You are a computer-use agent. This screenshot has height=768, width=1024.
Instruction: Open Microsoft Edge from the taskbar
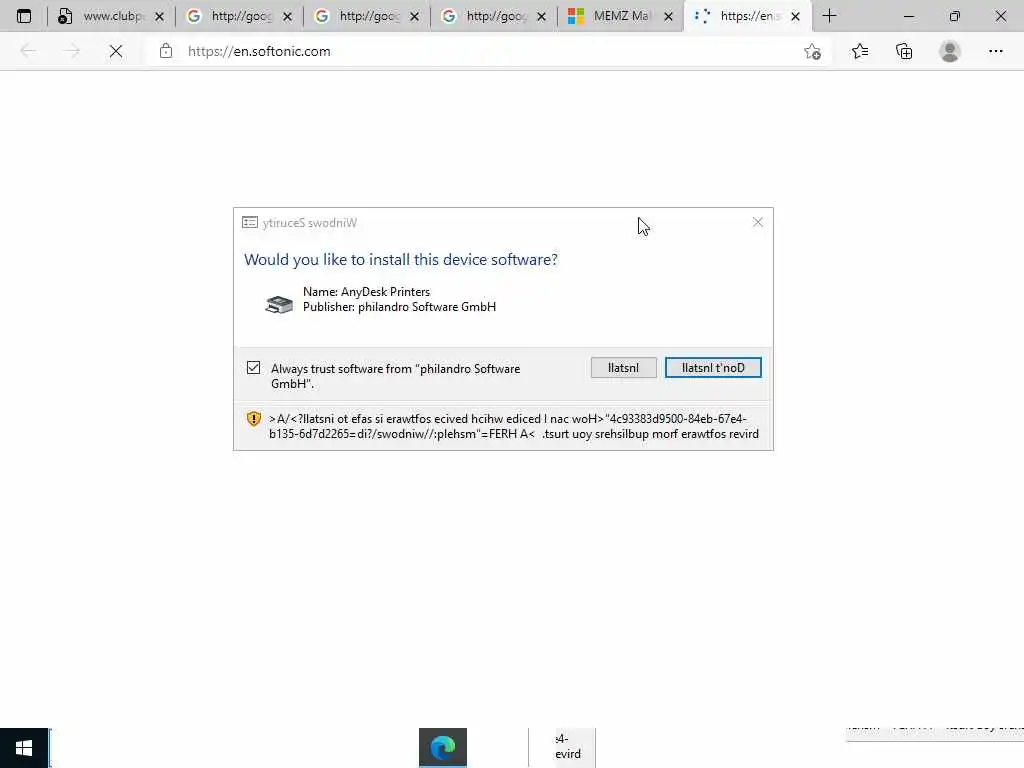(443, 748)
